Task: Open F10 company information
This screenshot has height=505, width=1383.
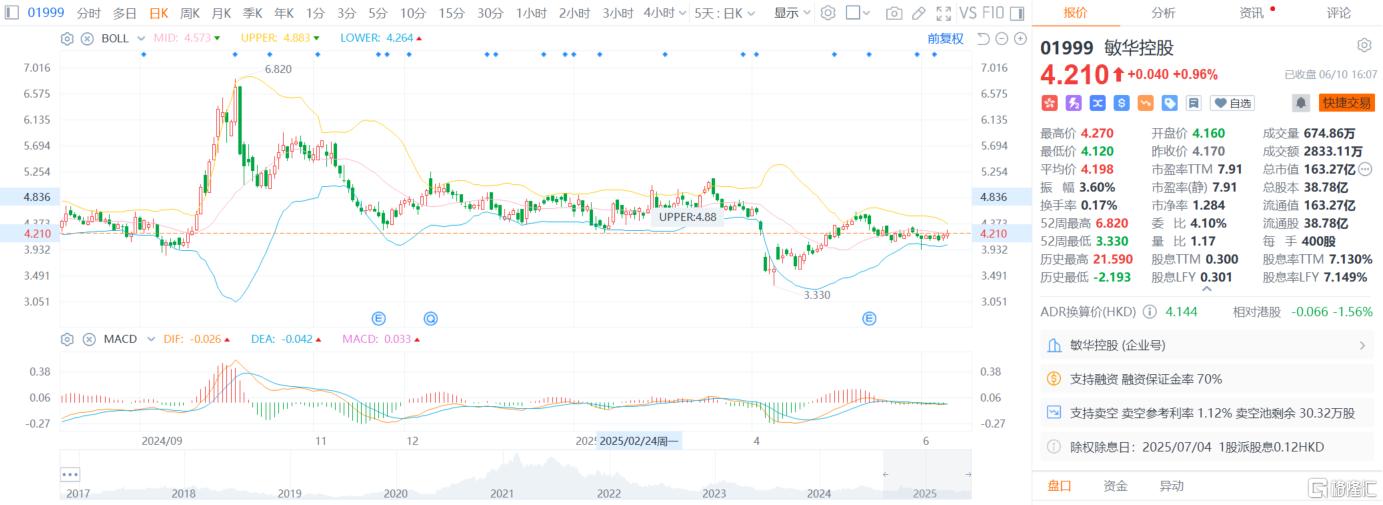Action: [993, 13]
